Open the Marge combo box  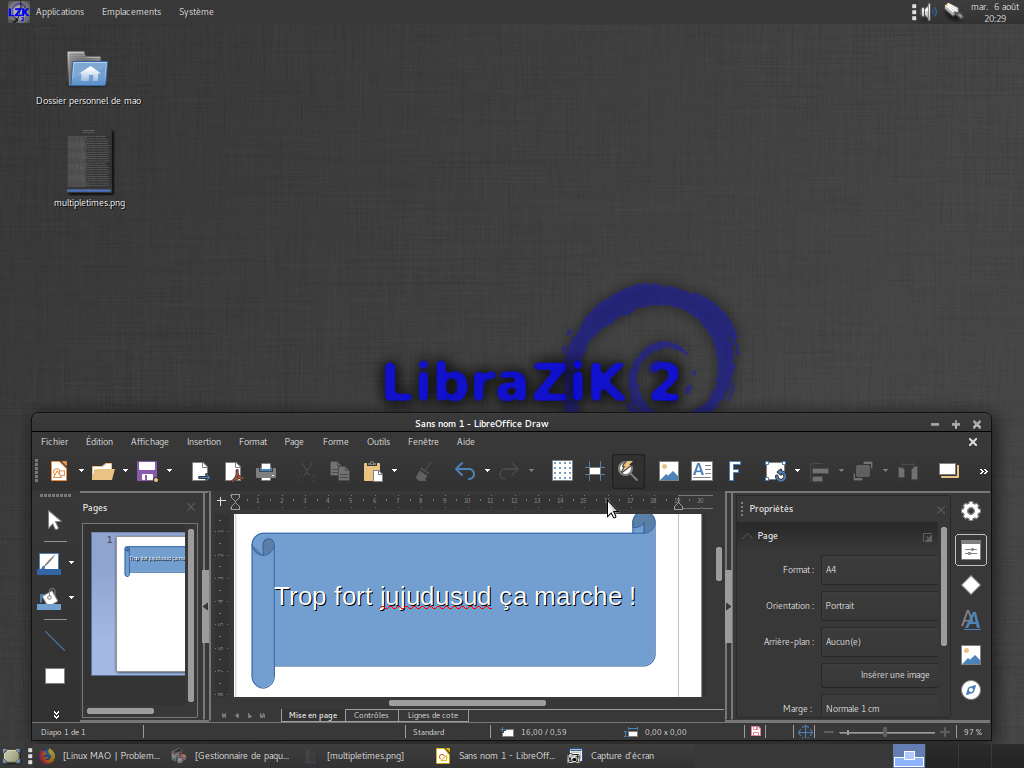click(x=880, y=709)
